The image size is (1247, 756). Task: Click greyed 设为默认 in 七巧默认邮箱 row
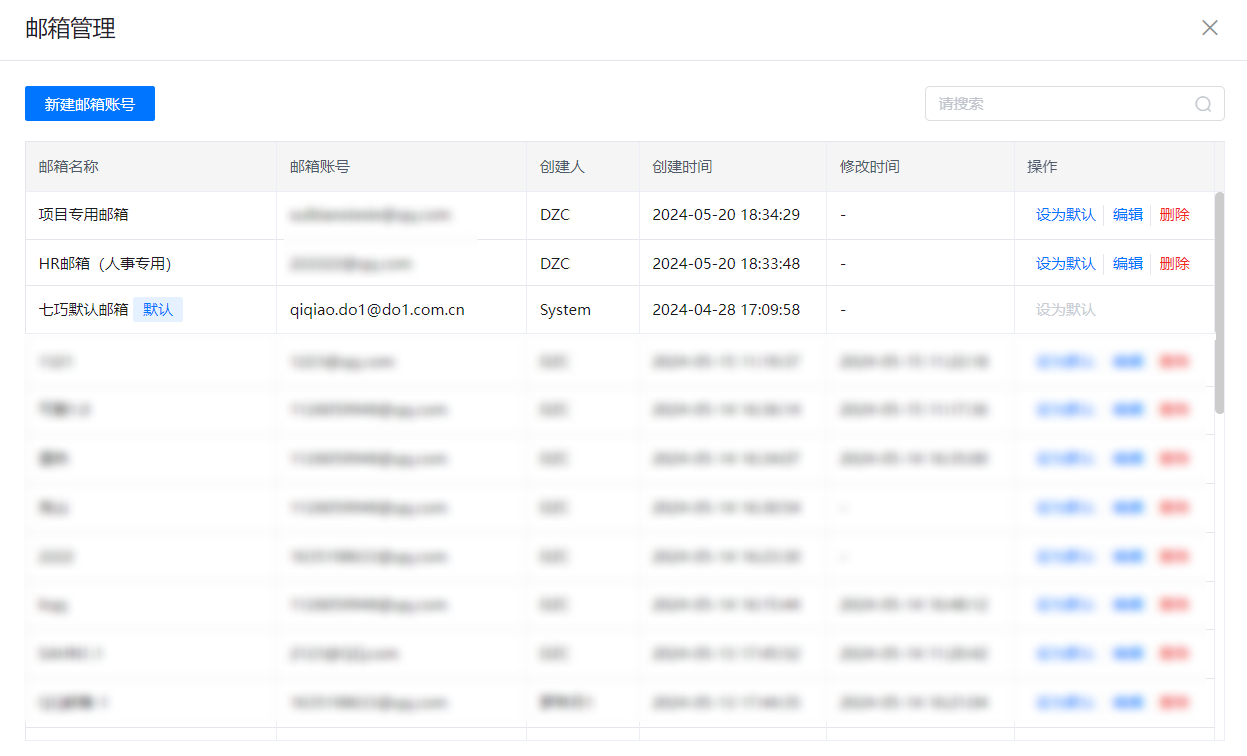pyautogui.click(x=1065, y=310)
